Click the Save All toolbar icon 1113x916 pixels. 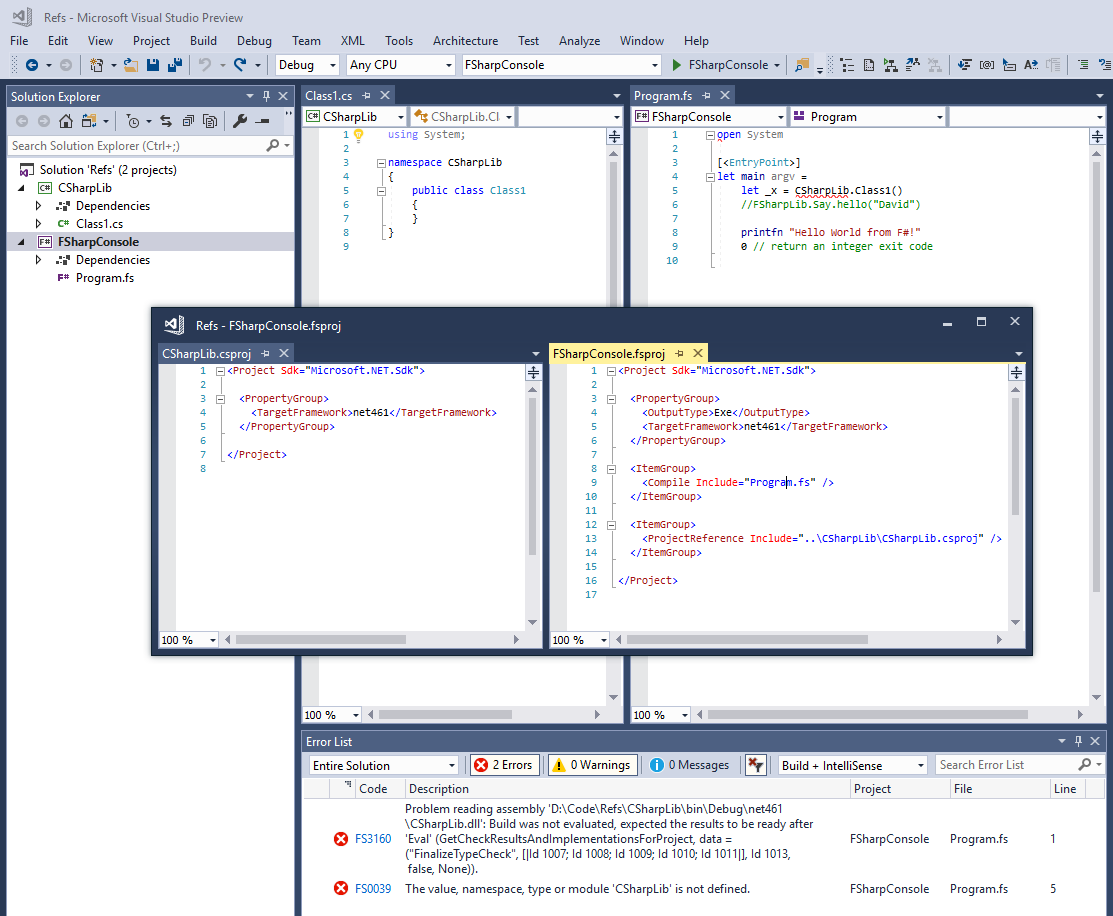click(x=174, y=65)
